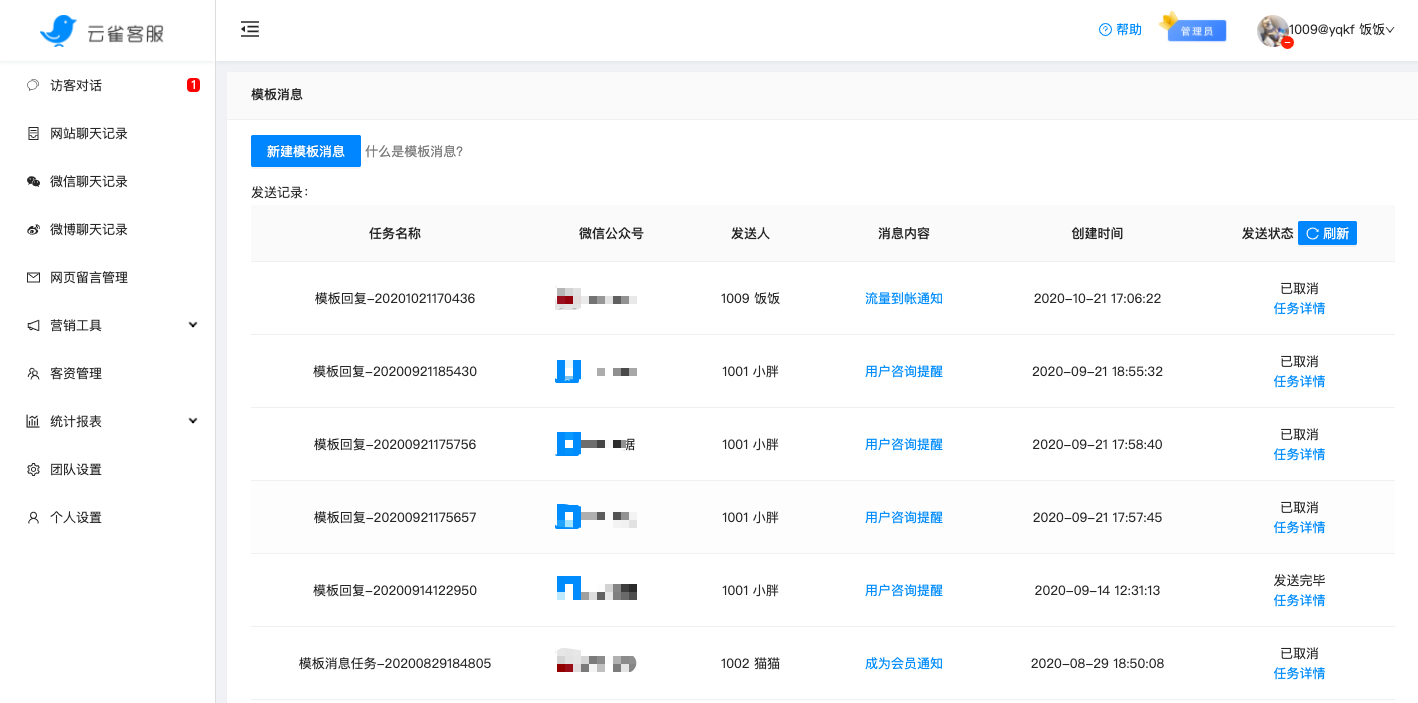The height and width of the screenshot is (703, 1418).
Task: Expand the 营销工具 section
Action: tap(110, 325)
